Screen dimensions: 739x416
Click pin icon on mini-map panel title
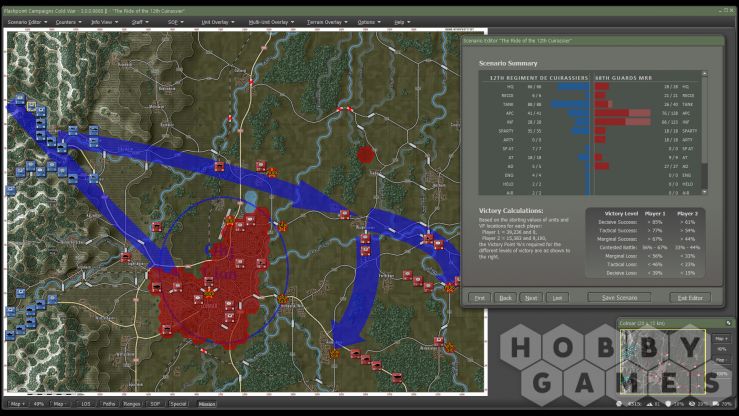729,323
